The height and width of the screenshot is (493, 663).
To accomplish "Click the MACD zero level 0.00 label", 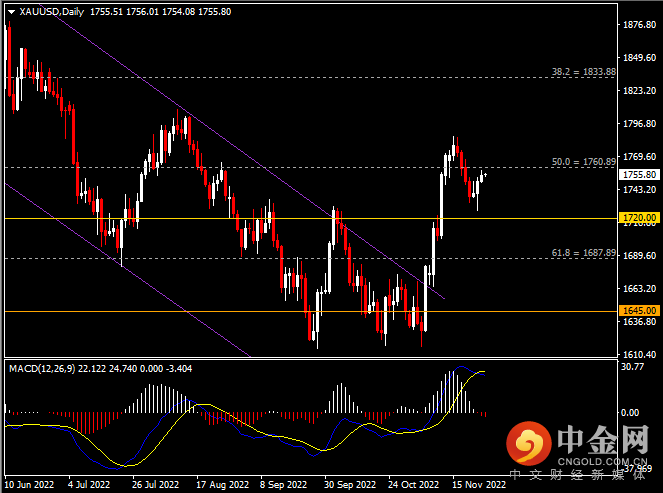I will (x=630, y=412).
